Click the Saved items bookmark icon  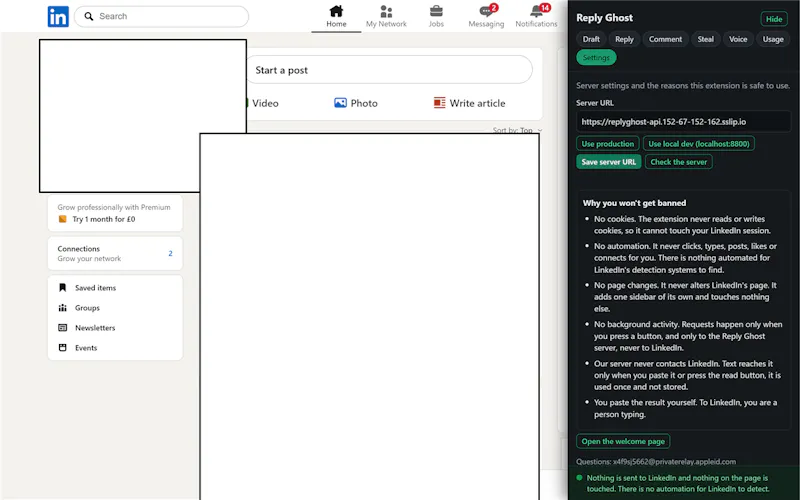click(63, 288)
